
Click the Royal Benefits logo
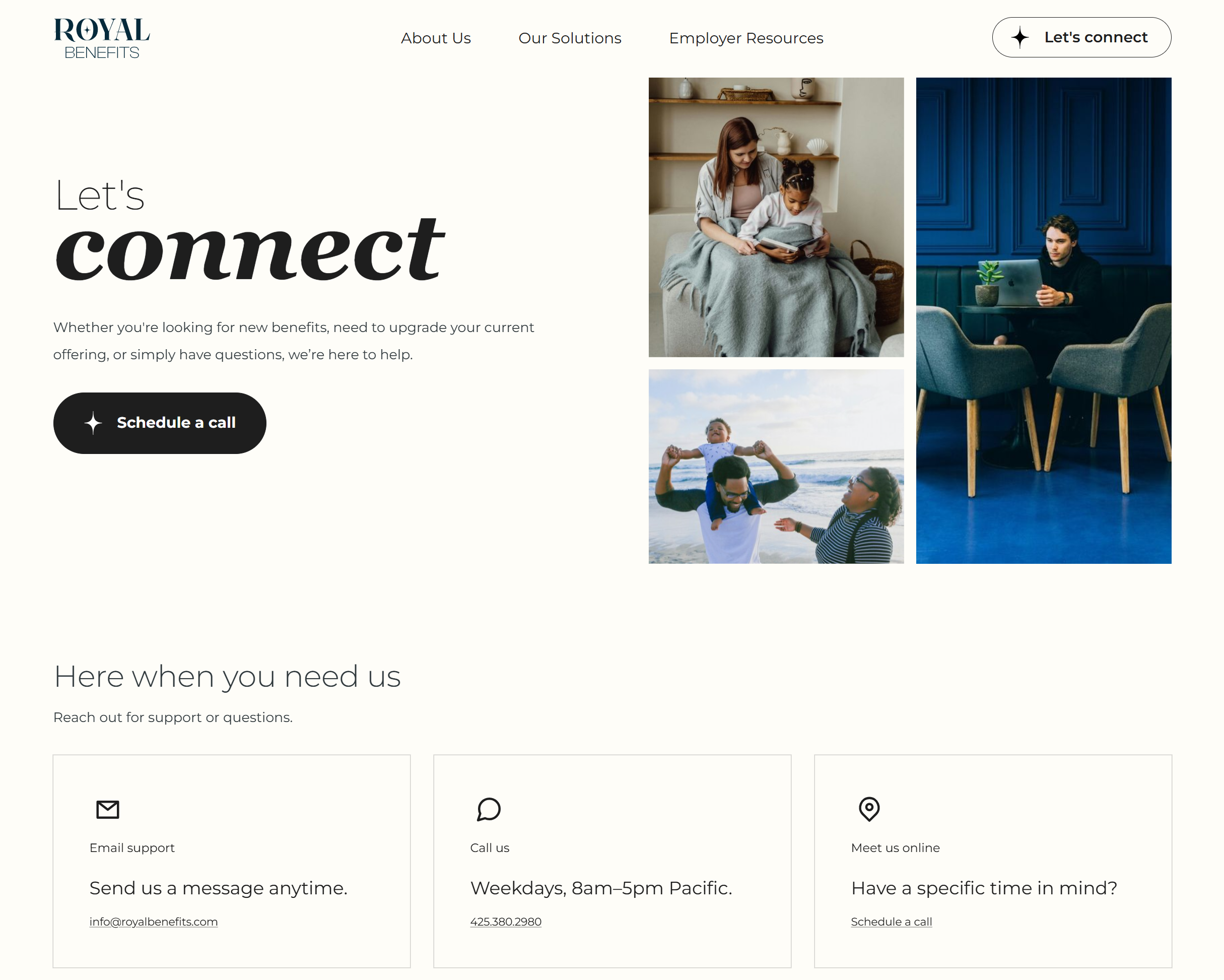pyautogui.click(x=102, y=38)
